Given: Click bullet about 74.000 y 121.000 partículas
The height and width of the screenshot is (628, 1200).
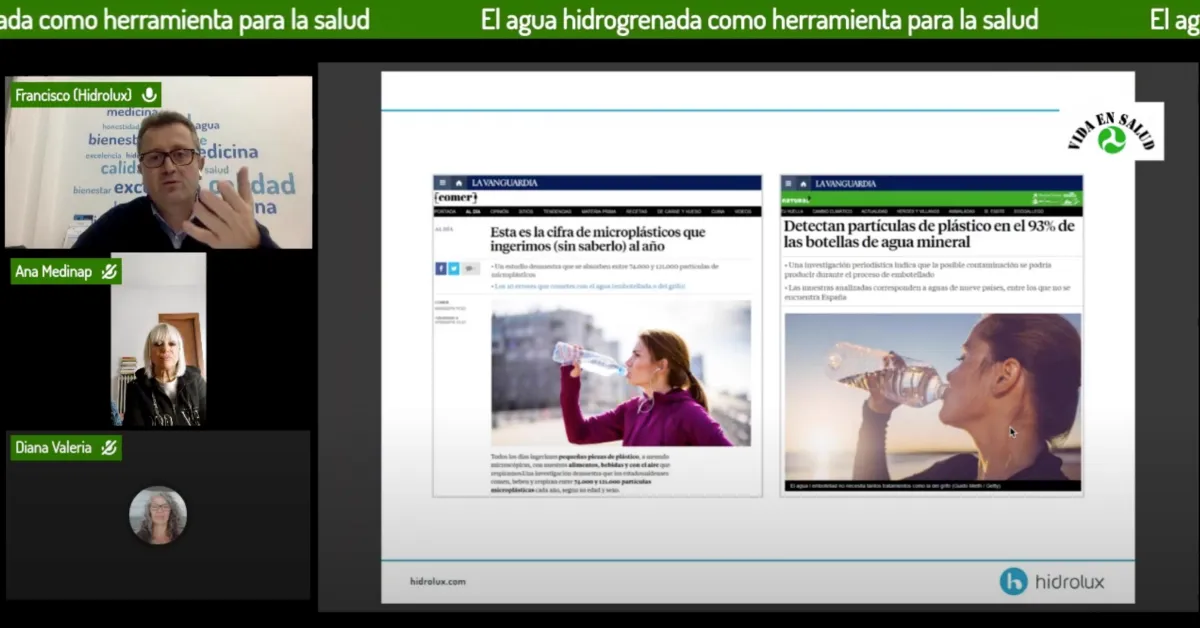Looking at the screenshot, I should 605,269.
